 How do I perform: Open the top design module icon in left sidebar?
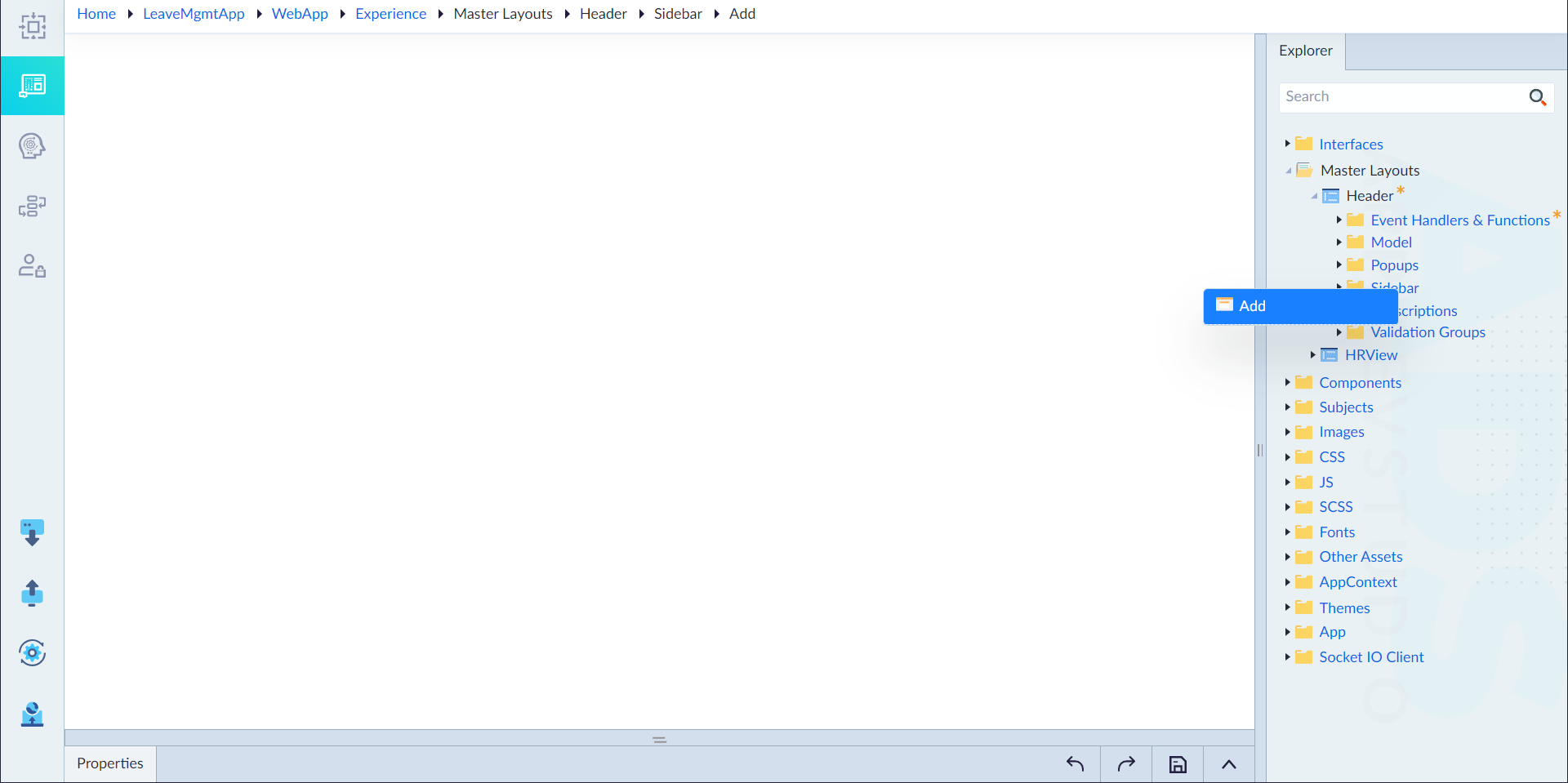(33, 27)
